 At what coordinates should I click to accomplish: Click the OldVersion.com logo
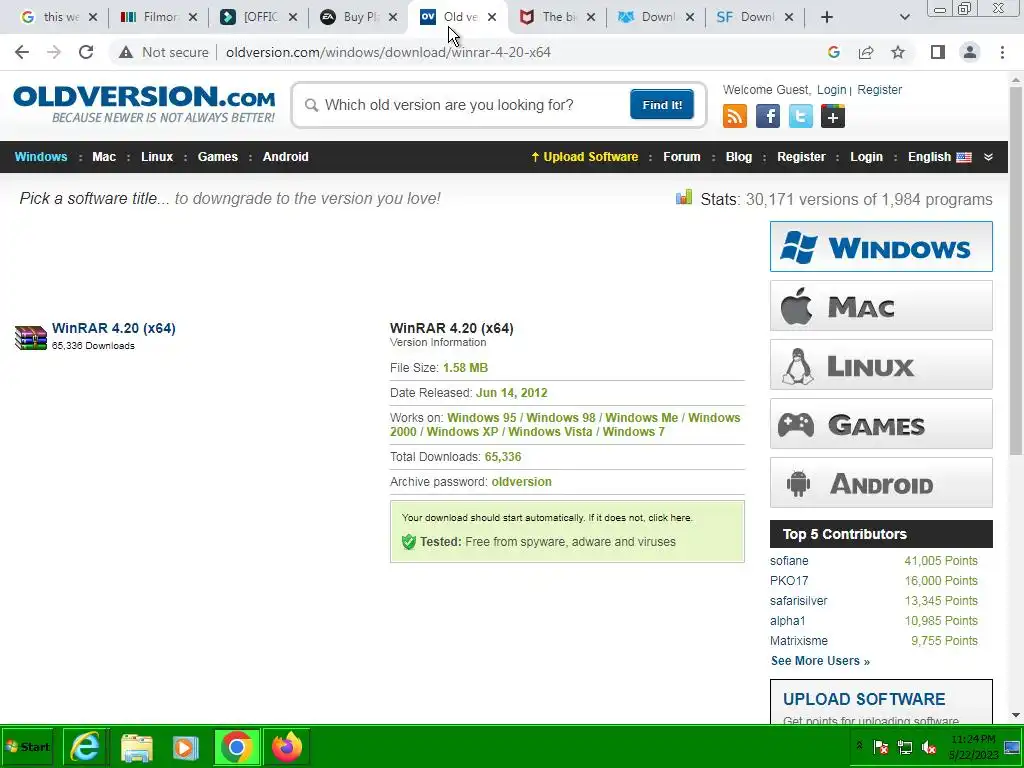click(144, 103)
